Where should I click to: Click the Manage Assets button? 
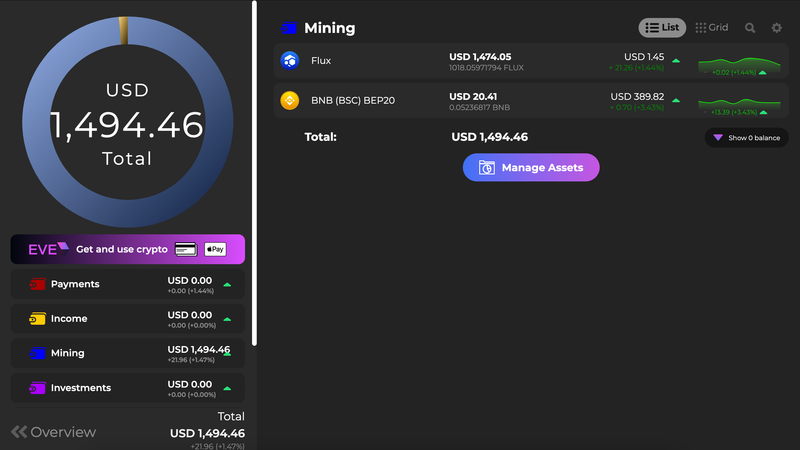click(531, 168)
